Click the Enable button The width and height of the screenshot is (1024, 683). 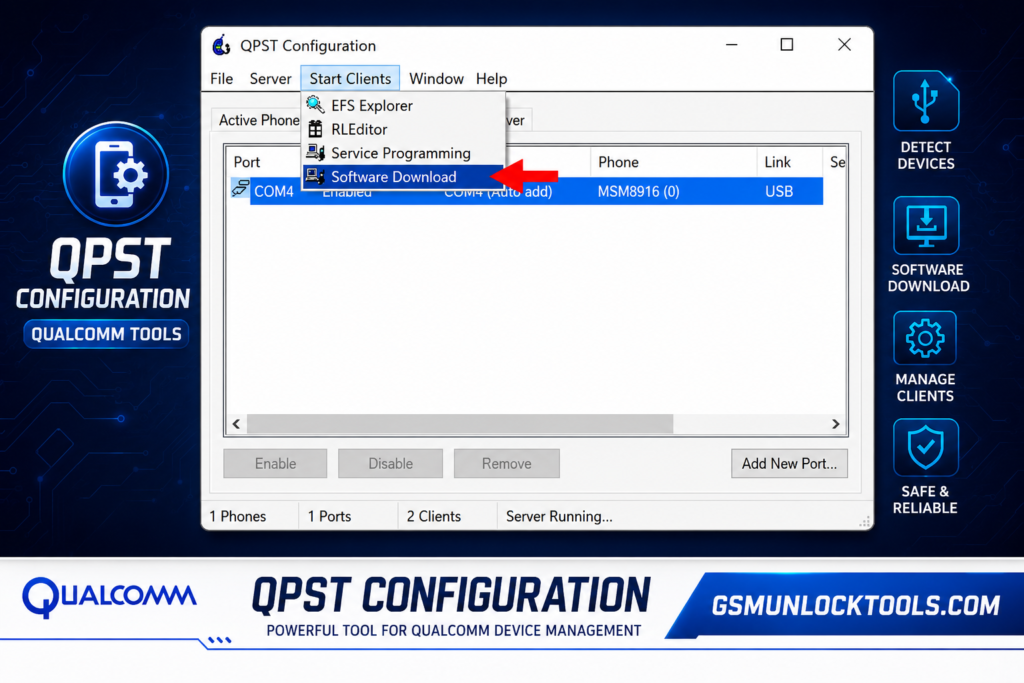[x=275, y=464]
